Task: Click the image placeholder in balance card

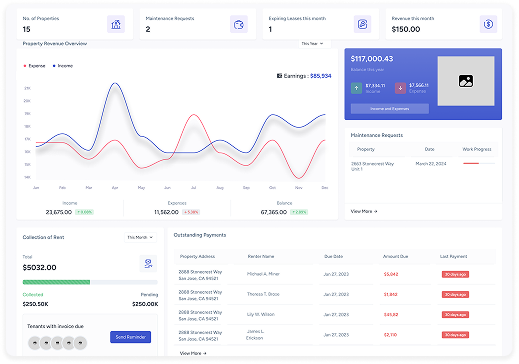Action: point(466,81)
